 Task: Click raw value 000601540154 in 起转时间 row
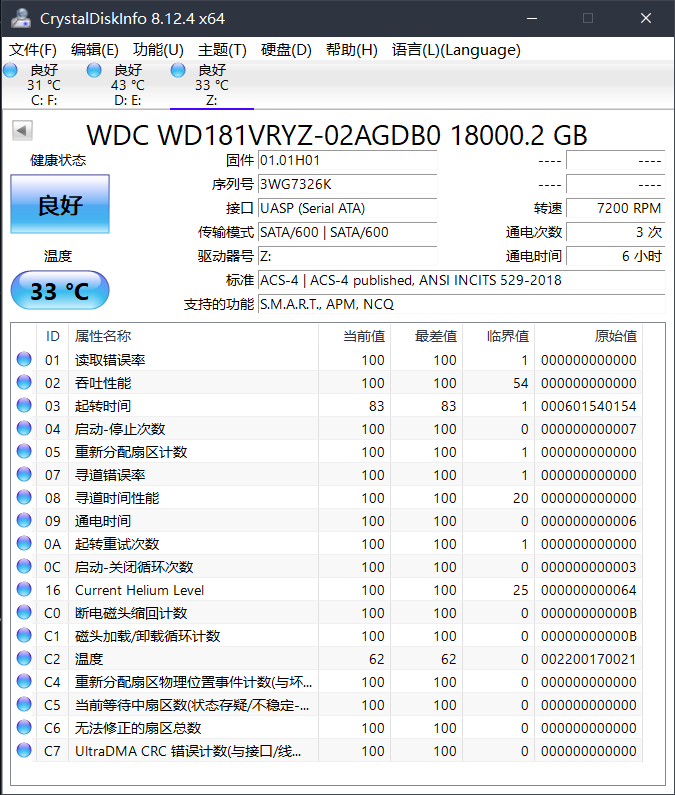[x=588, y=406]
